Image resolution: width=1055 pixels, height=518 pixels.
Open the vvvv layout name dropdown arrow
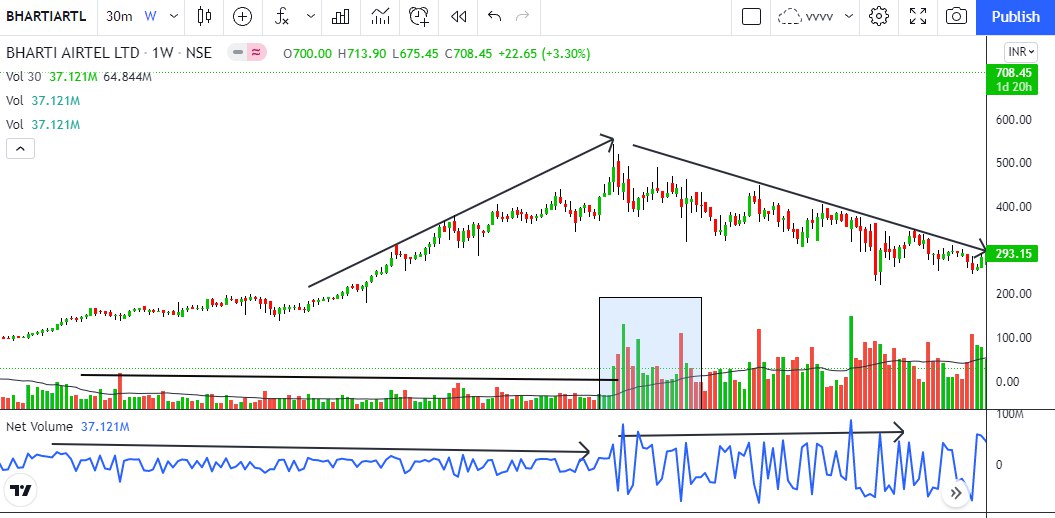click(848, 16)
